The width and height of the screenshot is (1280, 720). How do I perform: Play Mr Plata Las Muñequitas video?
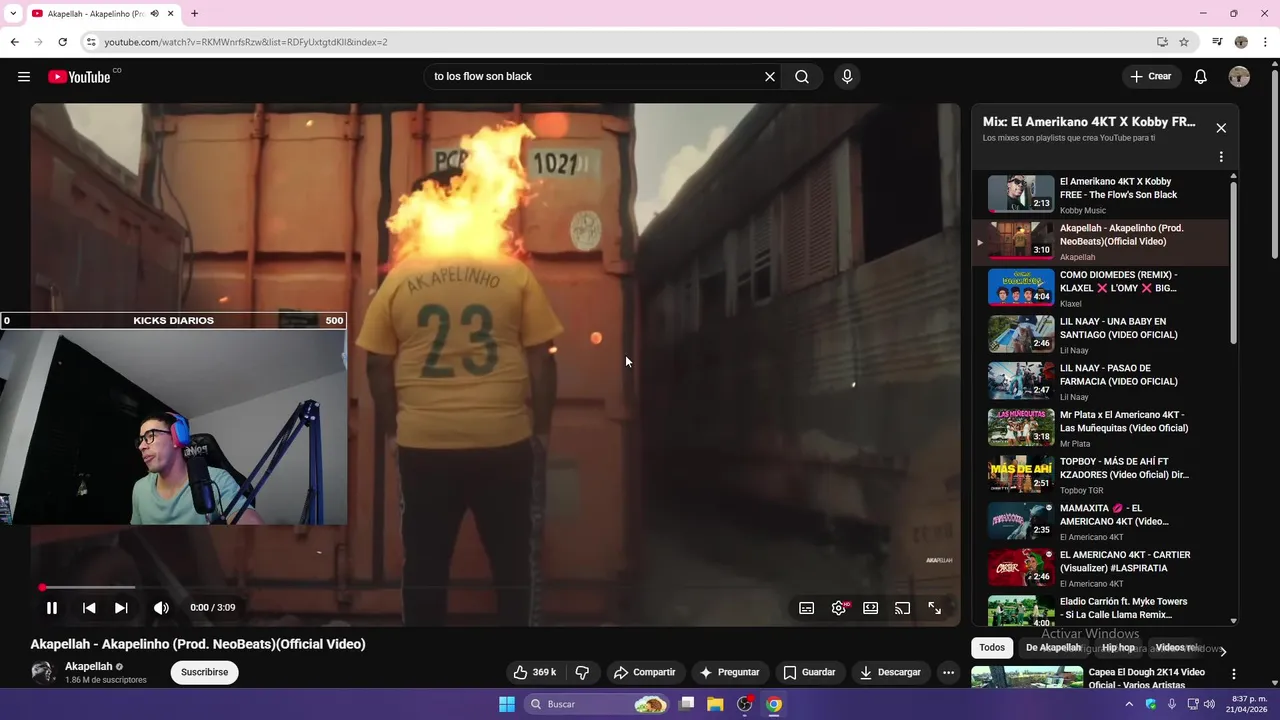1100,428
